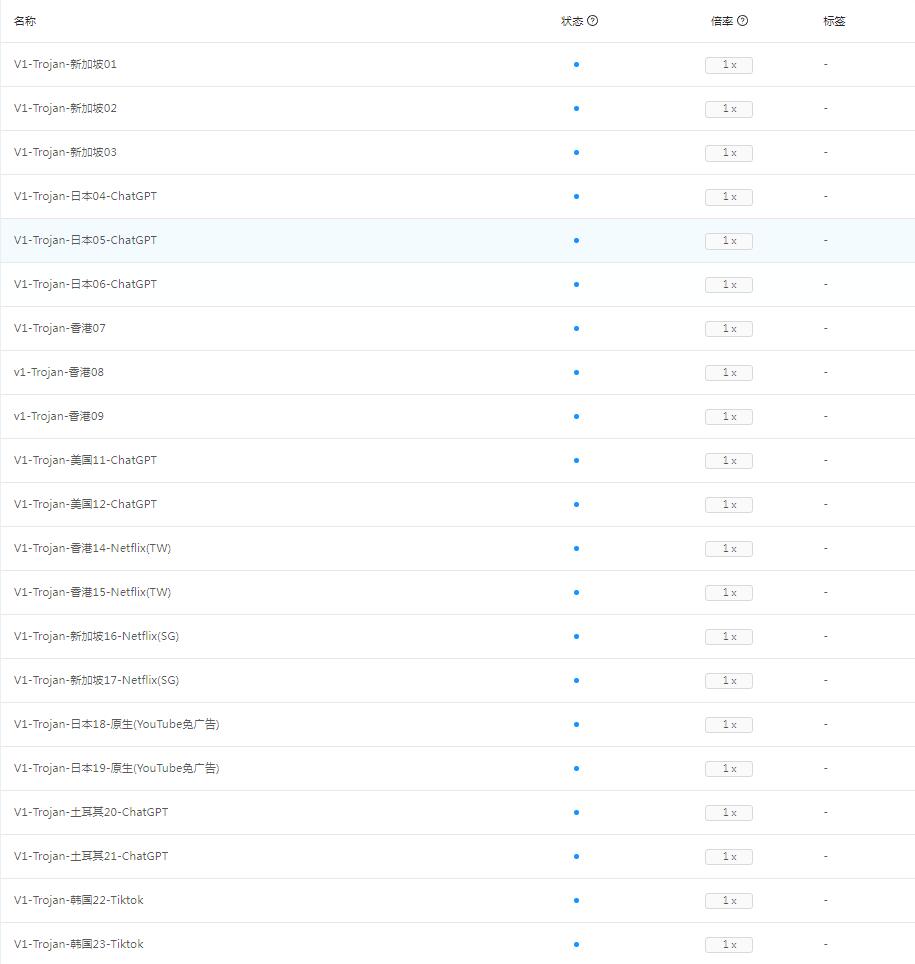Click 1x badge of V1-Trojan-香港14-Netflix(TW)
Viewport: 915px width, 964px height.
729,549
